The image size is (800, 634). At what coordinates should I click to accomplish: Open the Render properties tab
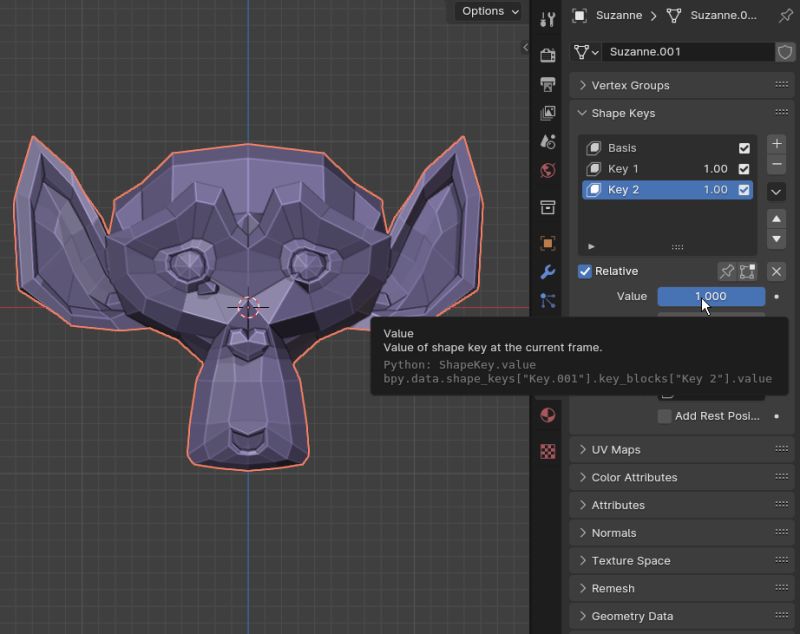point(547,56)
